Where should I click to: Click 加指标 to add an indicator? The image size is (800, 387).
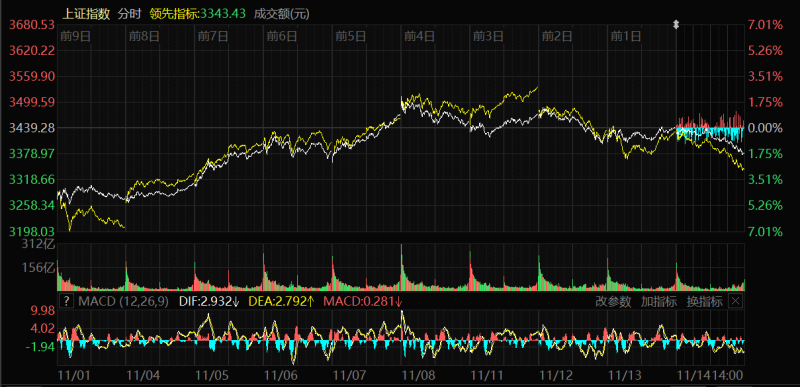[x=659, y=301]
